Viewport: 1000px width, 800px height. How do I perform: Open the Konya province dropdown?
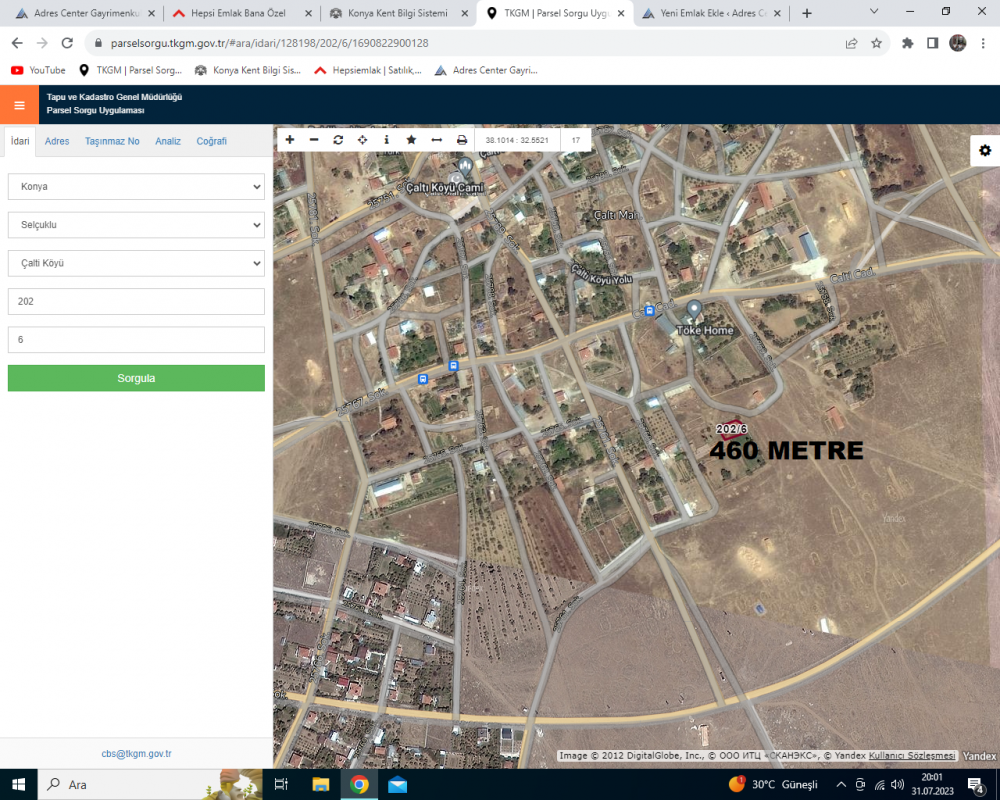pyautogui.click(x=136, y=186)
